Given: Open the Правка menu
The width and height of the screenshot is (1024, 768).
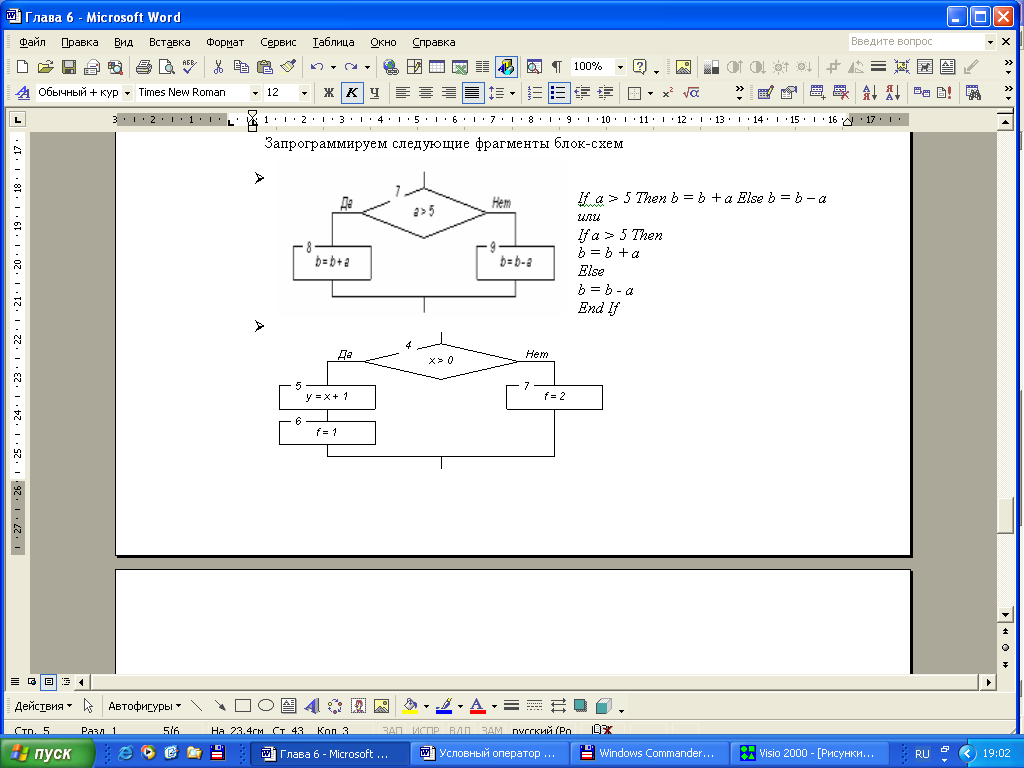Looking at the screenshot, I should click(80, 42).
